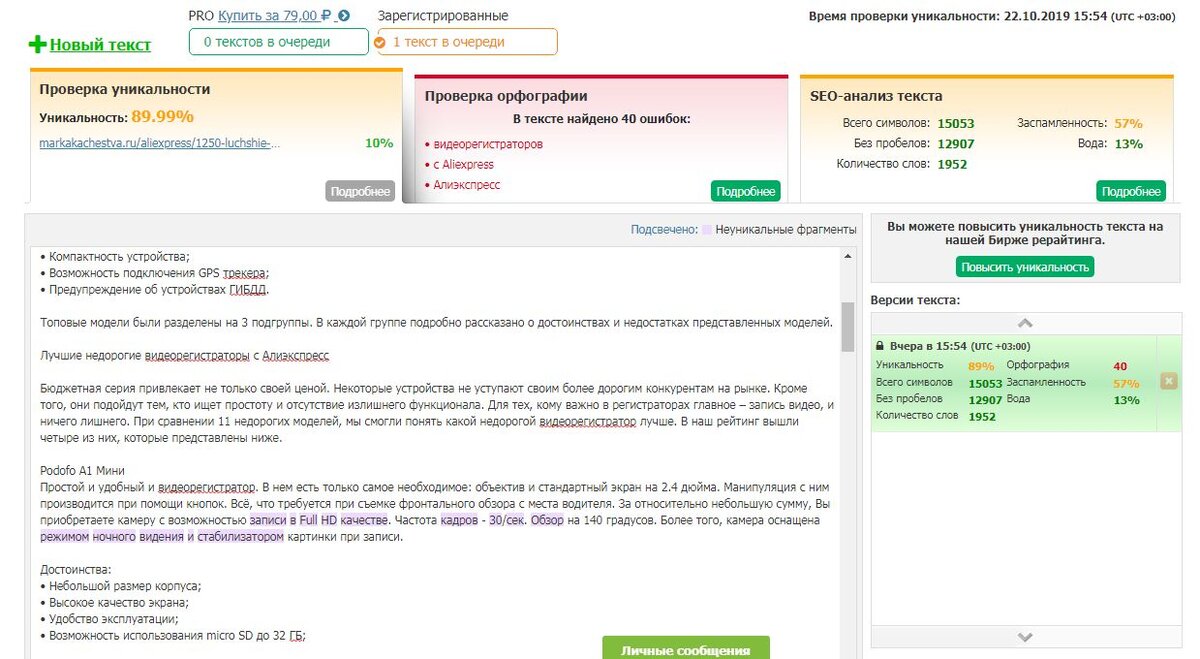Collapse the versions list with the up chevron
1200x659 pixels.
[x=1023, y=323]
